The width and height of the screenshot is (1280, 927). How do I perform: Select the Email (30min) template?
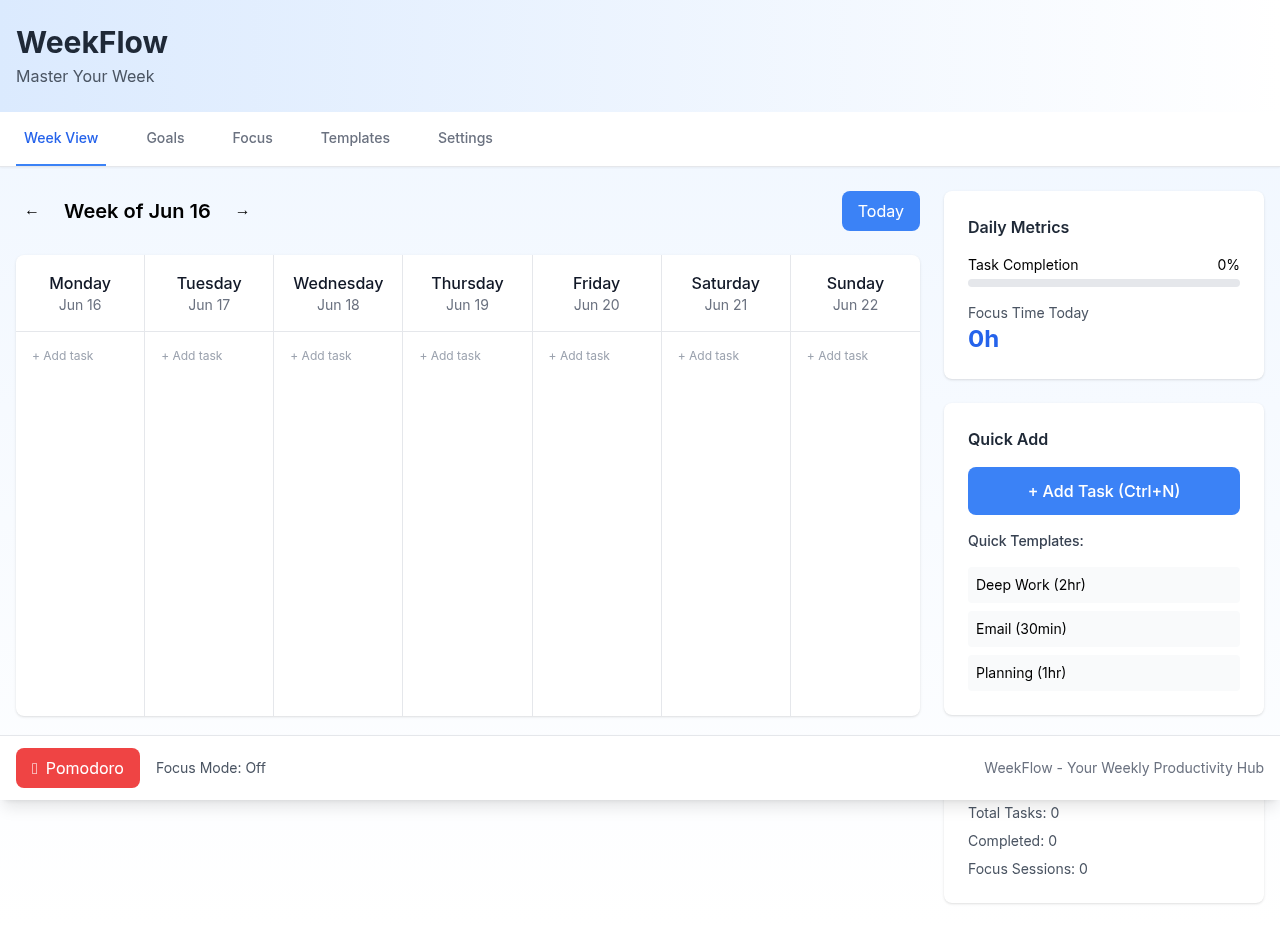pos(1103,629)
